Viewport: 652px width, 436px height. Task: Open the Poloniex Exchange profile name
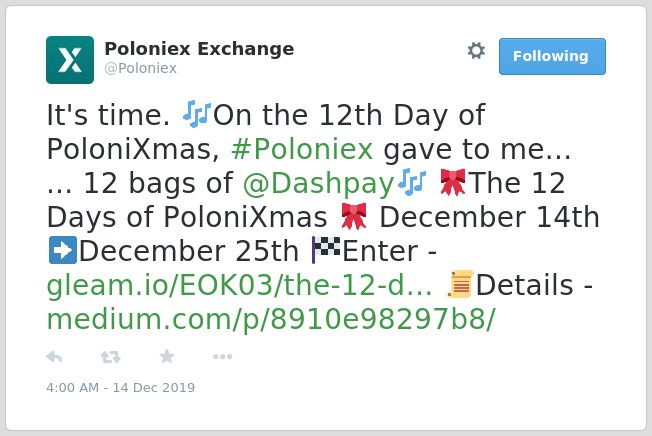(x=199, y=49)
